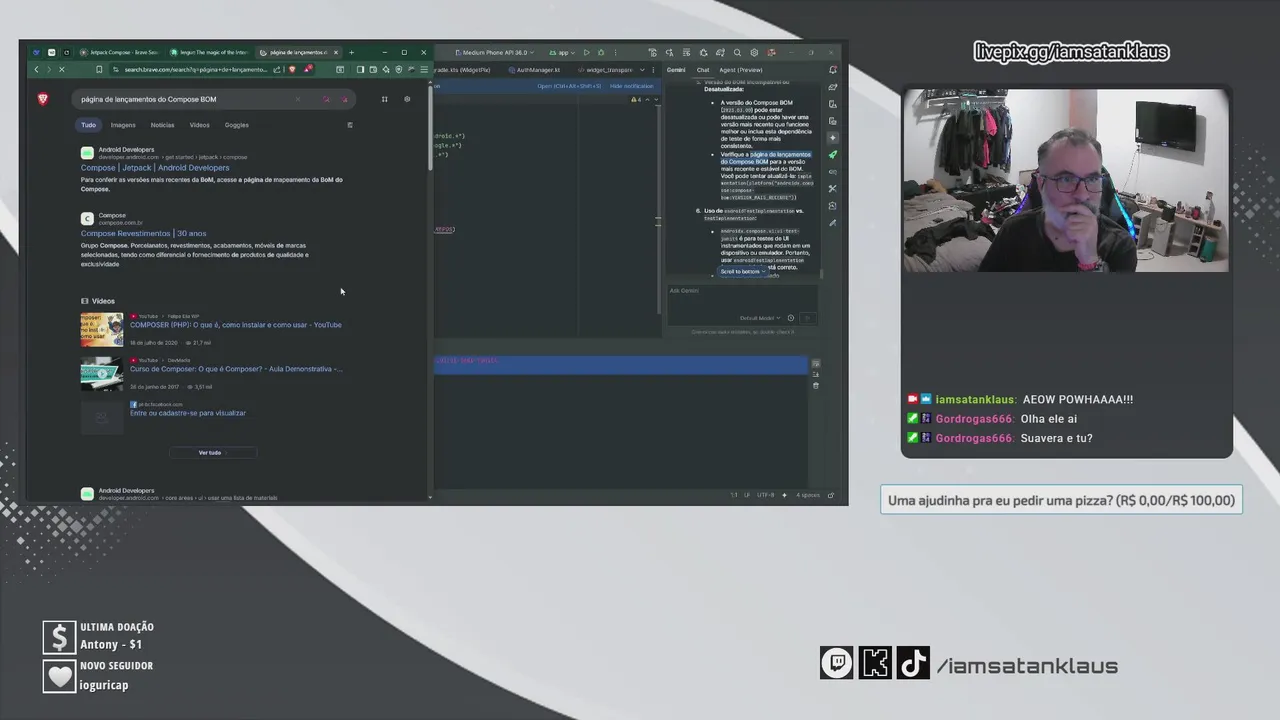Submit search with magnifier icon
Viewport: 1280px width, 720px height.
coord(326,99)
